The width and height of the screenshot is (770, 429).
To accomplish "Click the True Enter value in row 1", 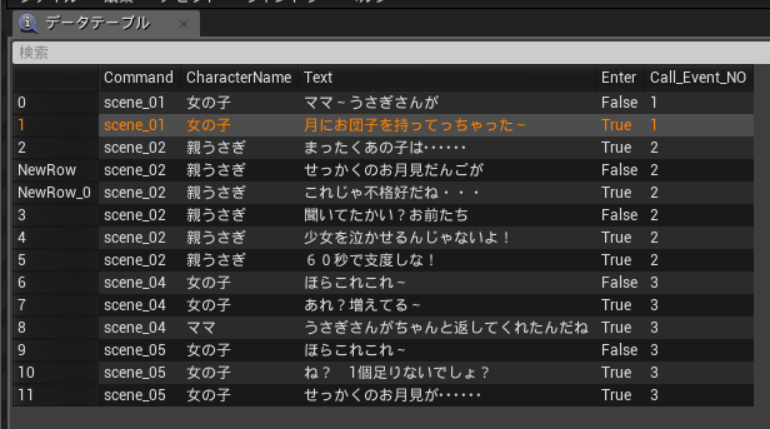I will 616,125.
